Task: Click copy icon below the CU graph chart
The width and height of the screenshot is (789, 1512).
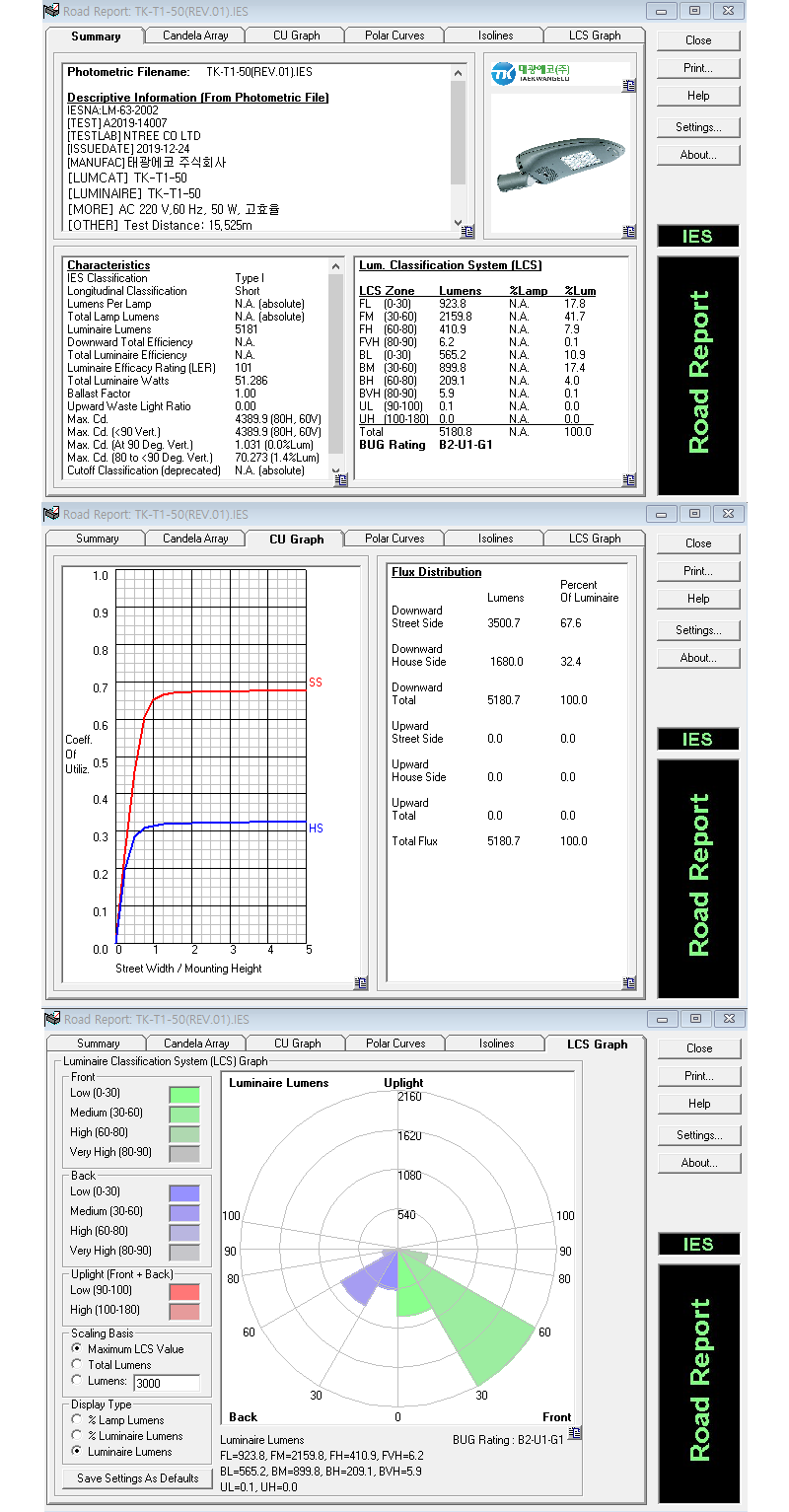Action: click(361, 983)
